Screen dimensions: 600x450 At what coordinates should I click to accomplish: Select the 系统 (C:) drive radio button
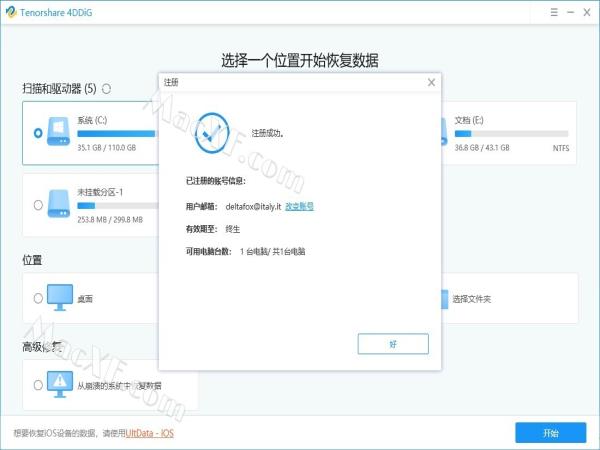pyautogui.click(x=38, y=131)
